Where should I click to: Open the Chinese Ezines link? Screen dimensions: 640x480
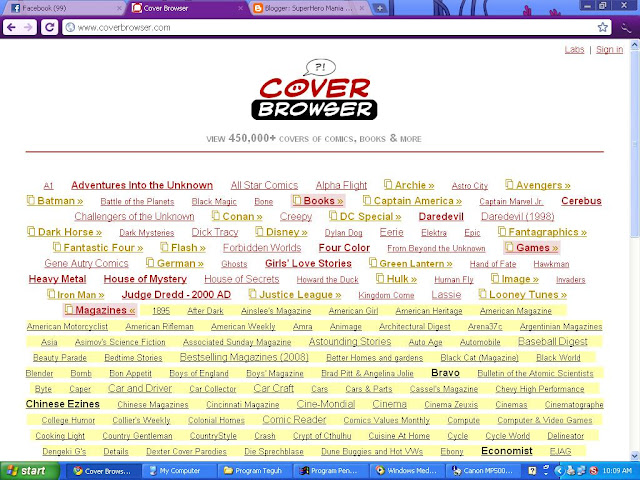[62, 404]
